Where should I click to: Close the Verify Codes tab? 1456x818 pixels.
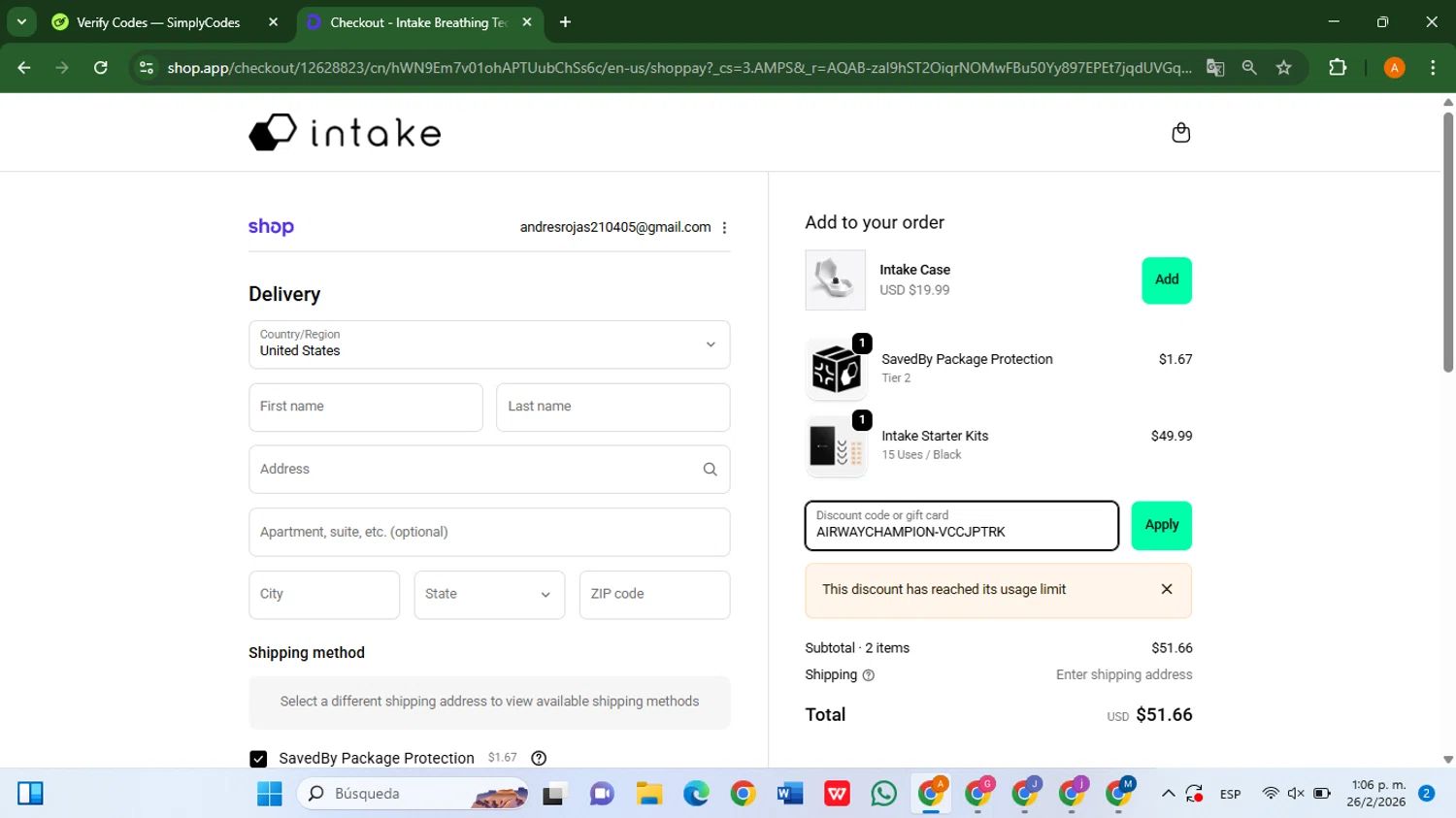273,21
